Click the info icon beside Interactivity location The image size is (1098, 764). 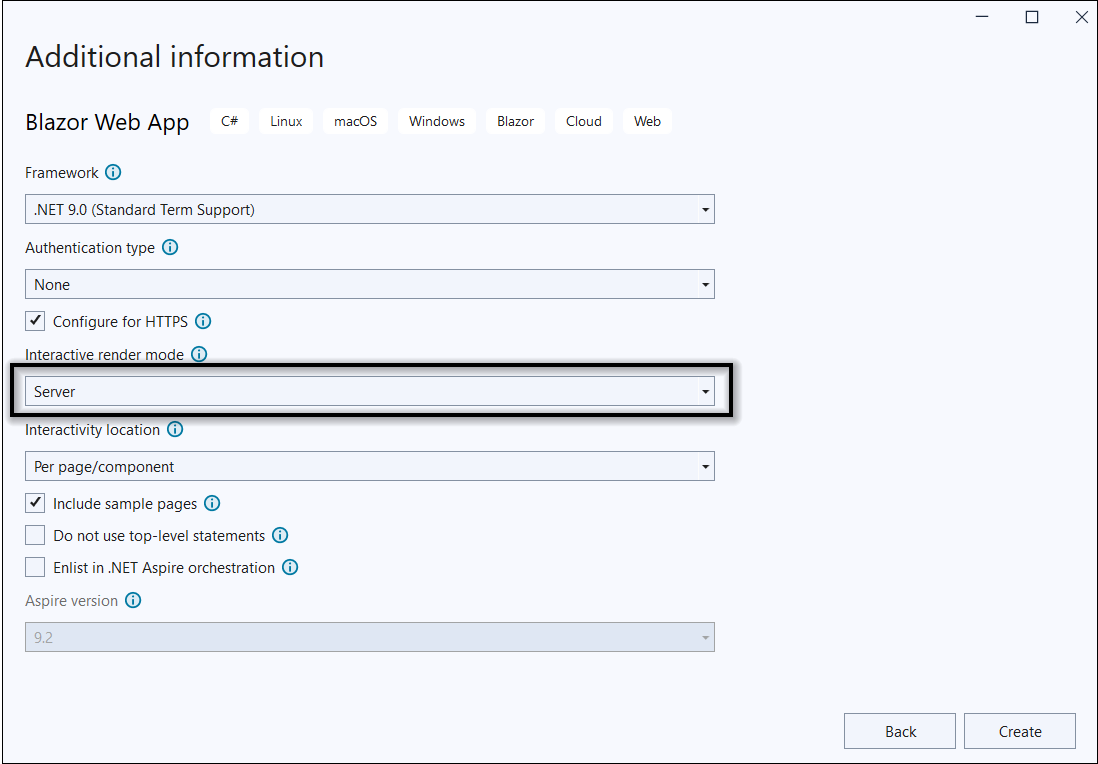pyautogui.click(x=175, y=429)
